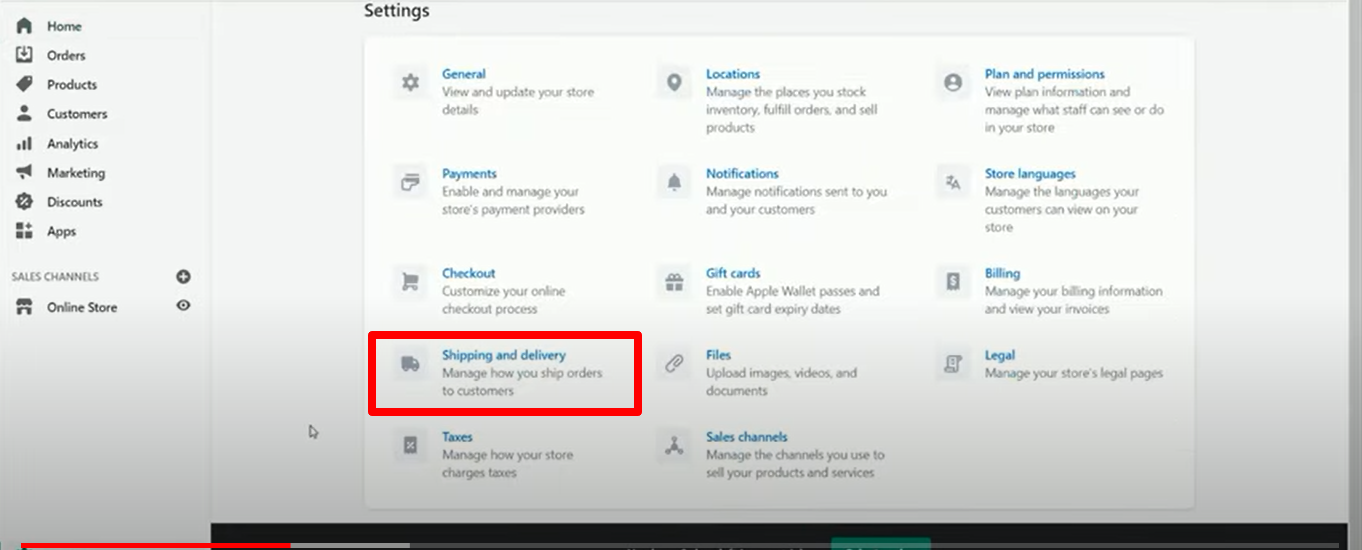Click the Store languages translate icon
Viewport: 1362px width, 550px height.
(953, 182)
